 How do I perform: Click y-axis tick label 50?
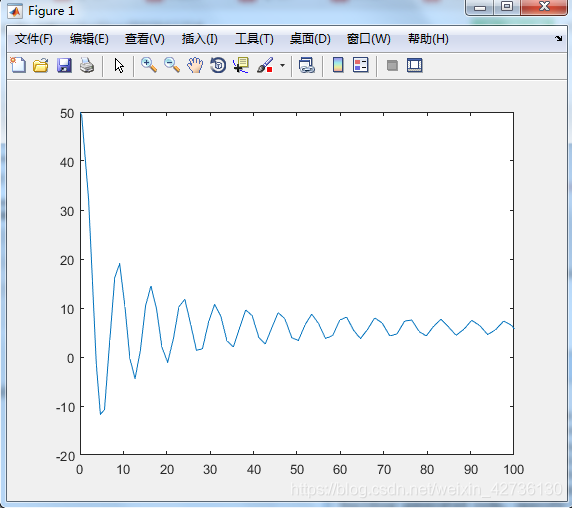[67, 113]
